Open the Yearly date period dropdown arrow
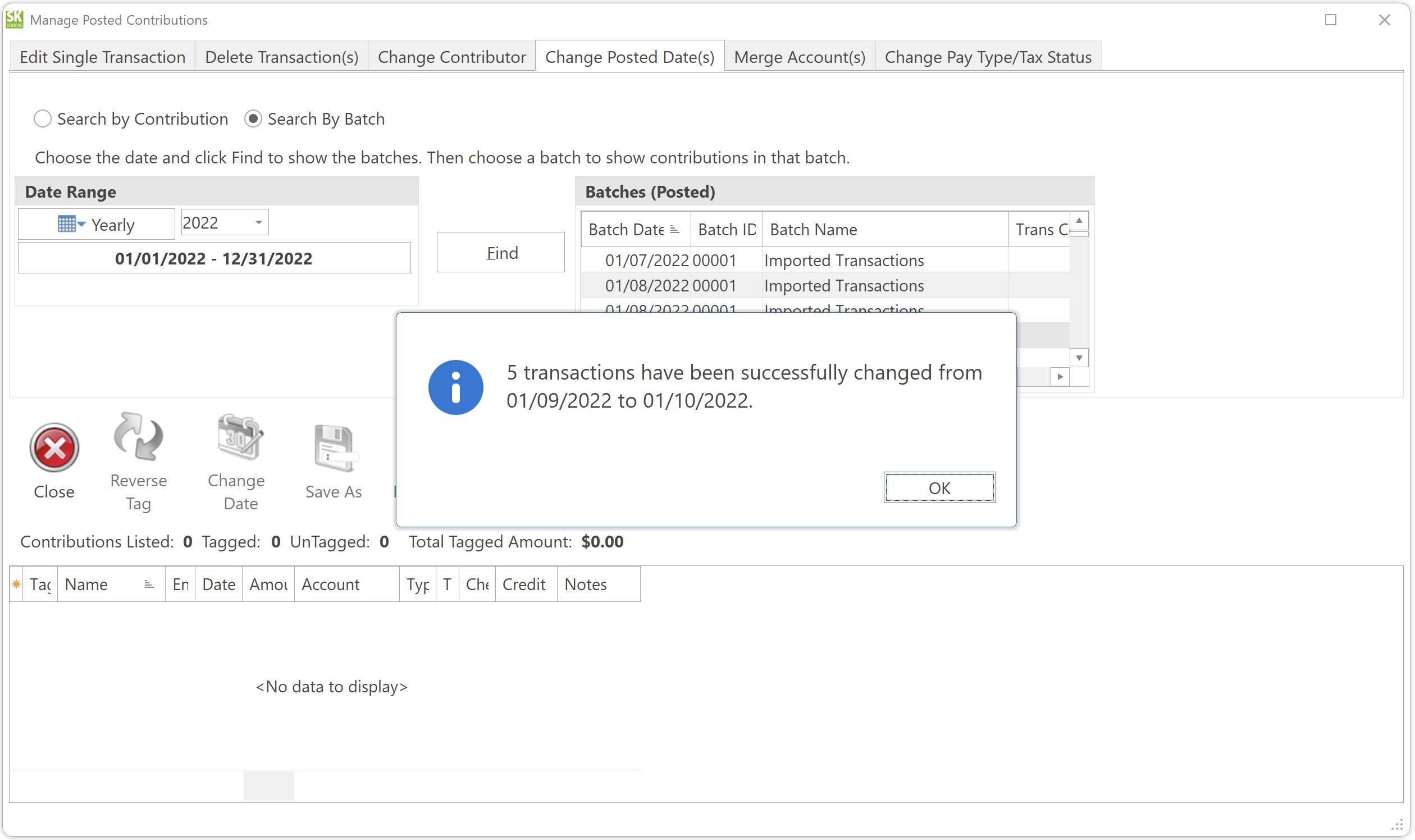 pyautogui.click(x=81, y=223)
